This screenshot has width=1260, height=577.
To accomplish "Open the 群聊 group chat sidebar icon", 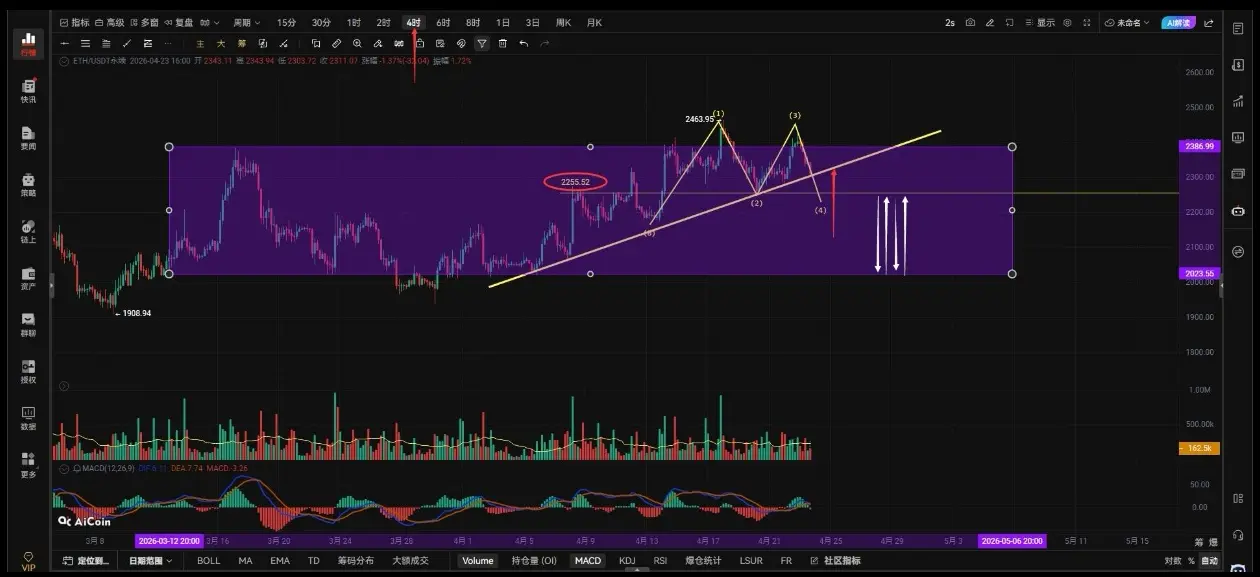I will pos(28,325).
